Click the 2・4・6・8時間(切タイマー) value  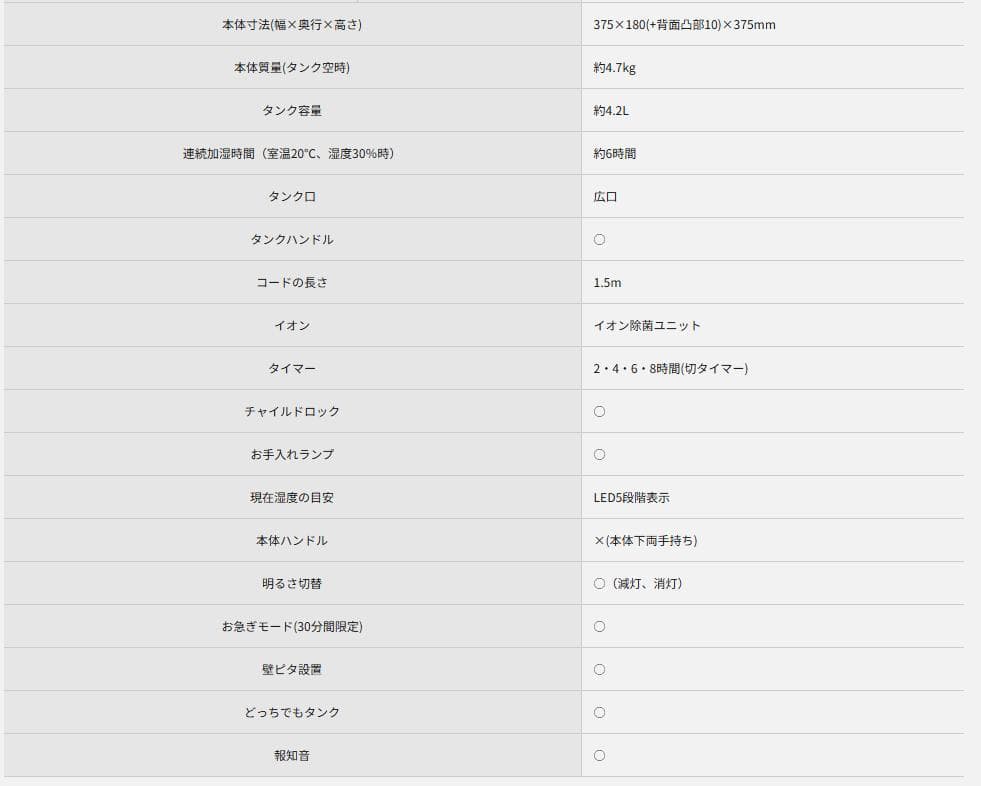point(670,369)
